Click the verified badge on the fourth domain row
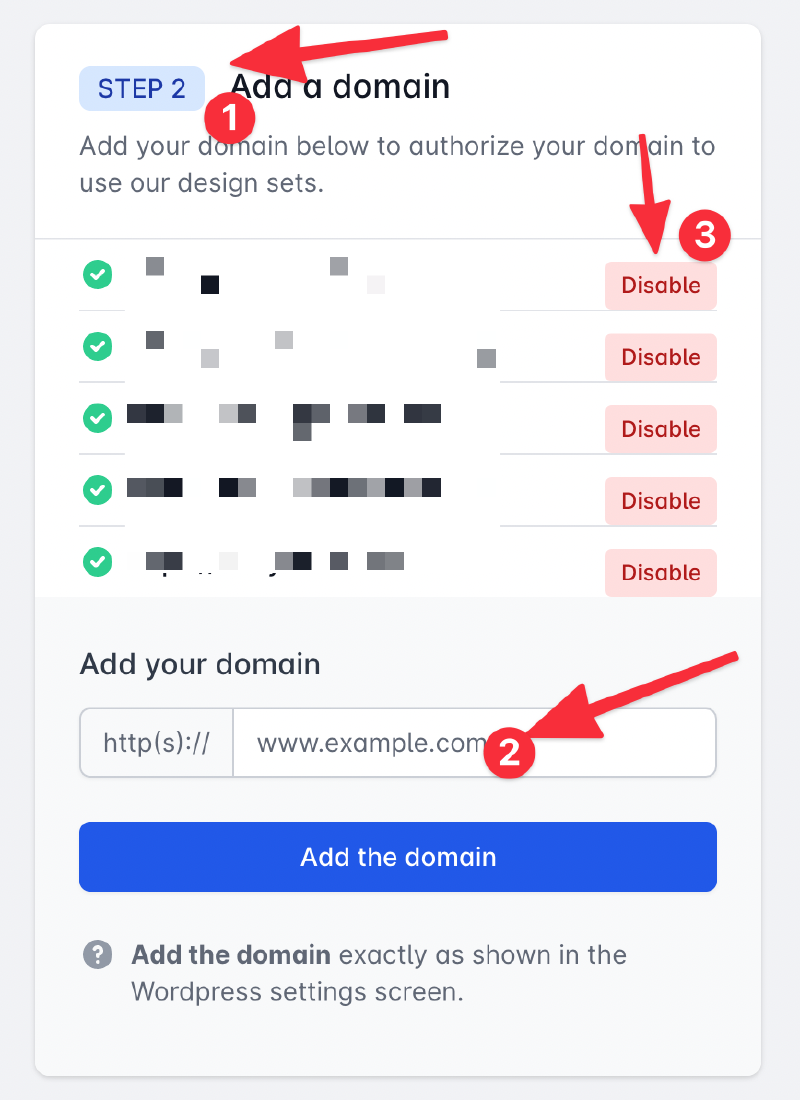The height and width of the screenshot is (1100, 800). tap(97, 490)
